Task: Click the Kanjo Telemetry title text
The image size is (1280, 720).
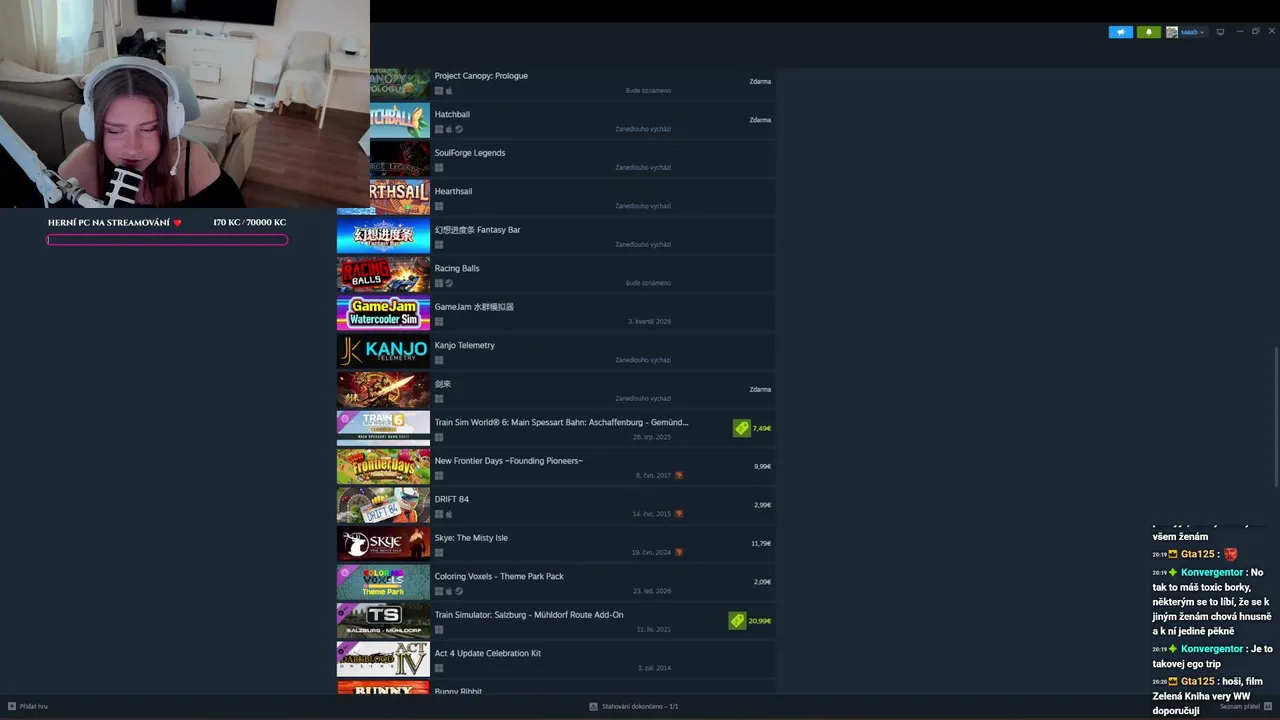Action: coord(464,345)
